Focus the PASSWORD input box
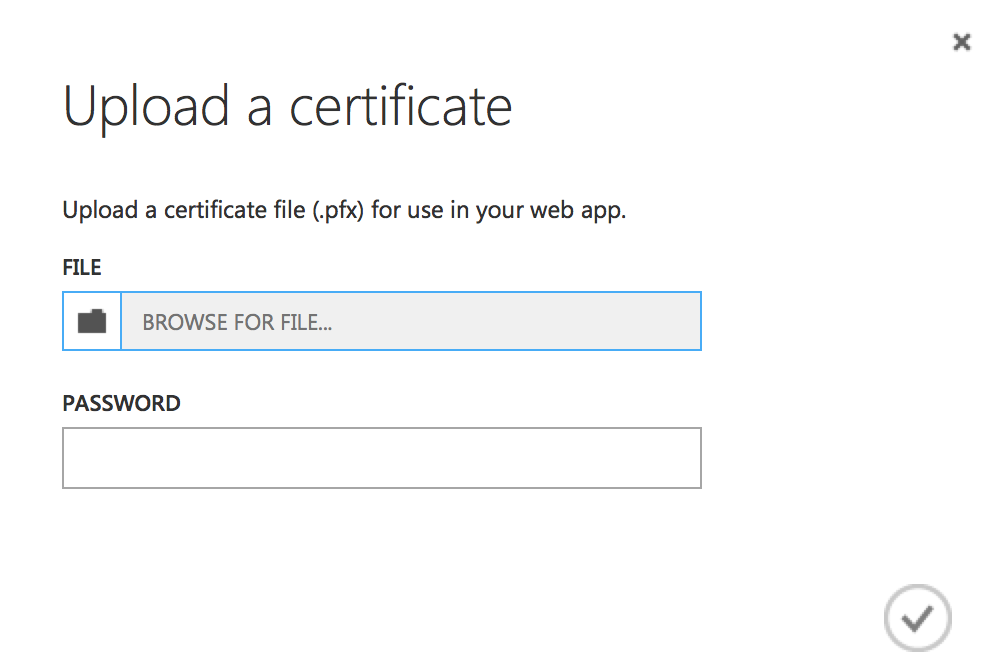1002x670 pixels. [x=381, y=458]
